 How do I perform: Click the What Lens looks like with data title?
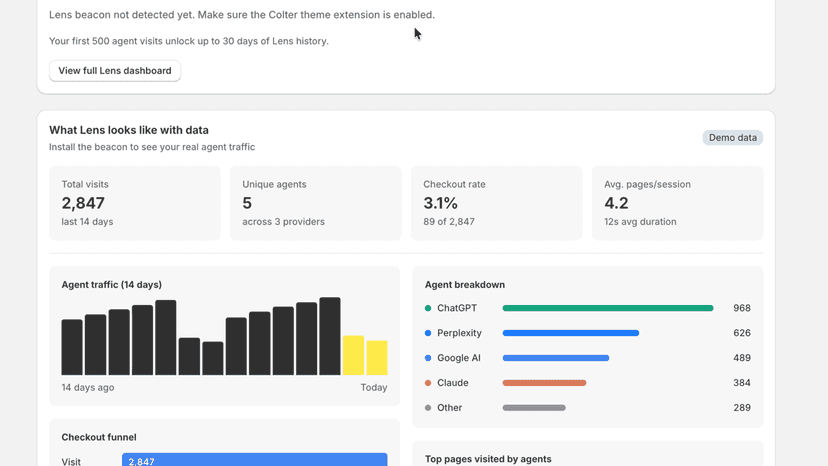[129, 130]
